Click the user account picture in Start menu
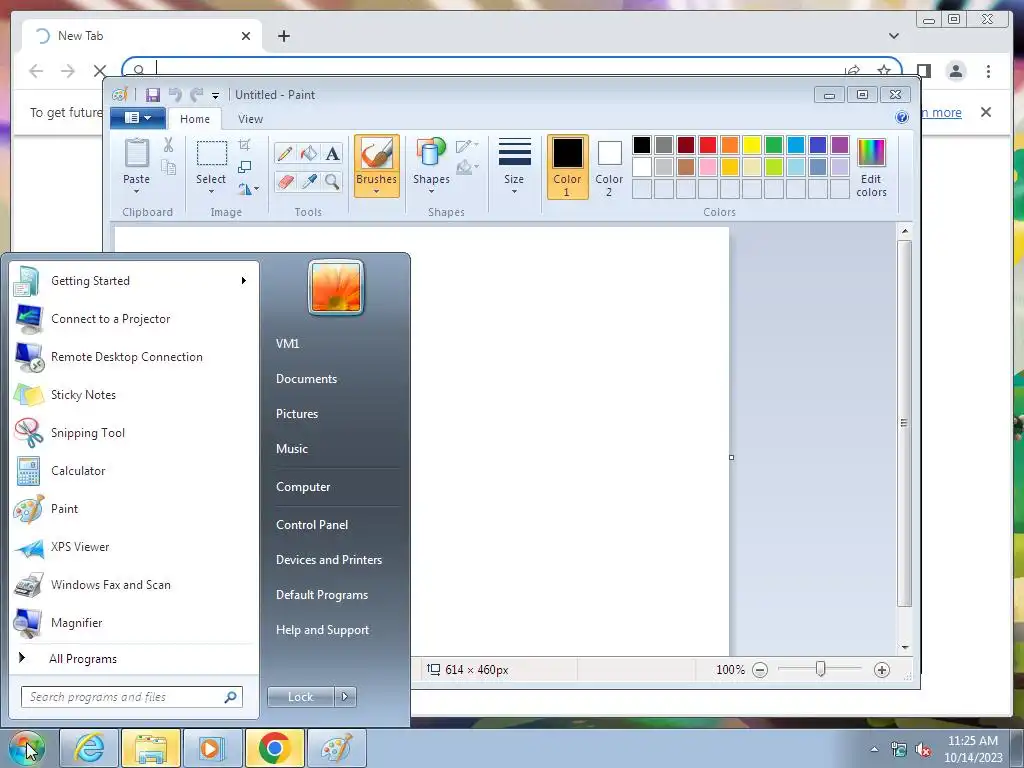The width and height of the screenshot is (1024, 768). (336, 287)
